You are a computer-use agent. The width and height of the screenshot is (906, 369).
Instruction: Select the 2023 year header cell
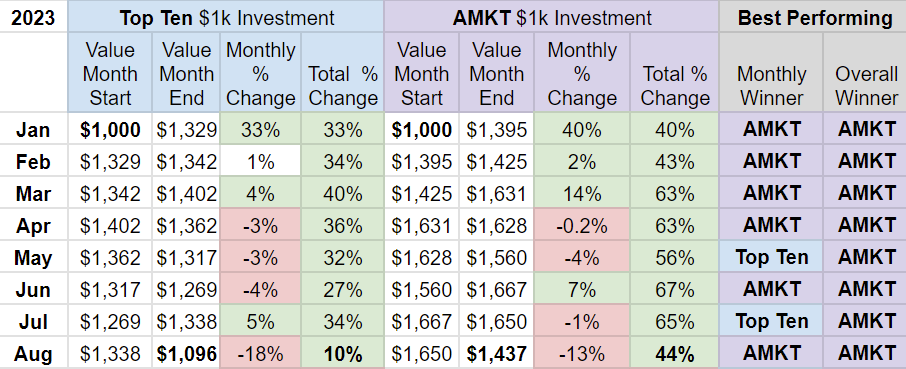(x=34, y=16)
